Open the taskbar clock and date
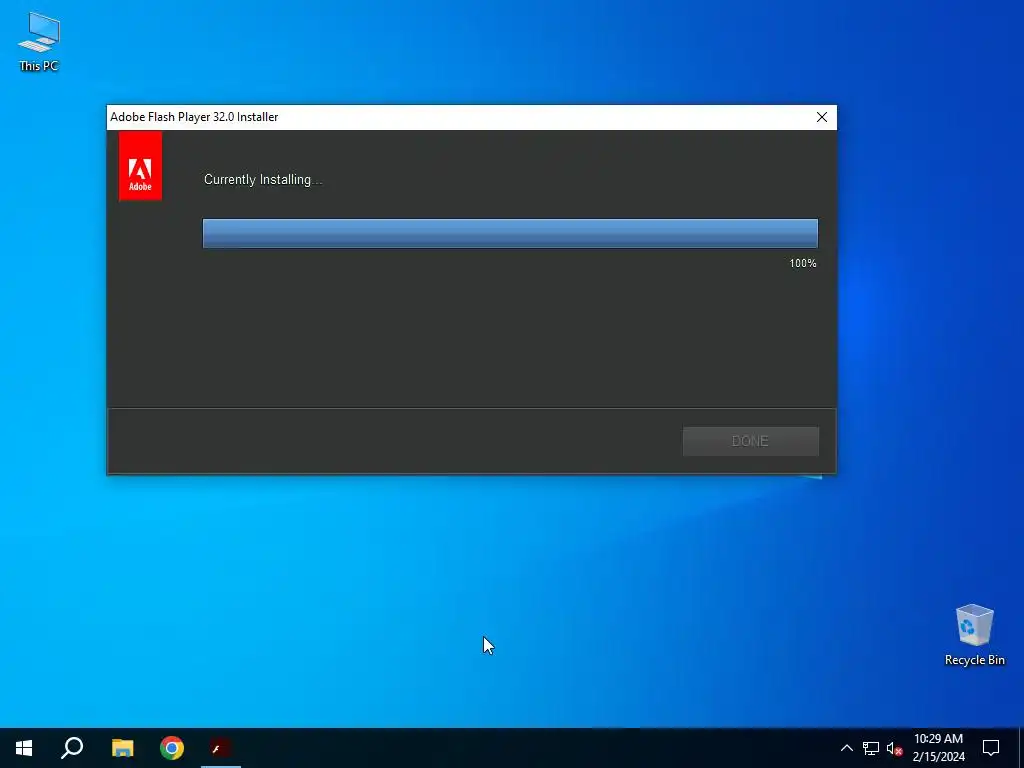Viewport: 1024px width, 768px height. 938,748
